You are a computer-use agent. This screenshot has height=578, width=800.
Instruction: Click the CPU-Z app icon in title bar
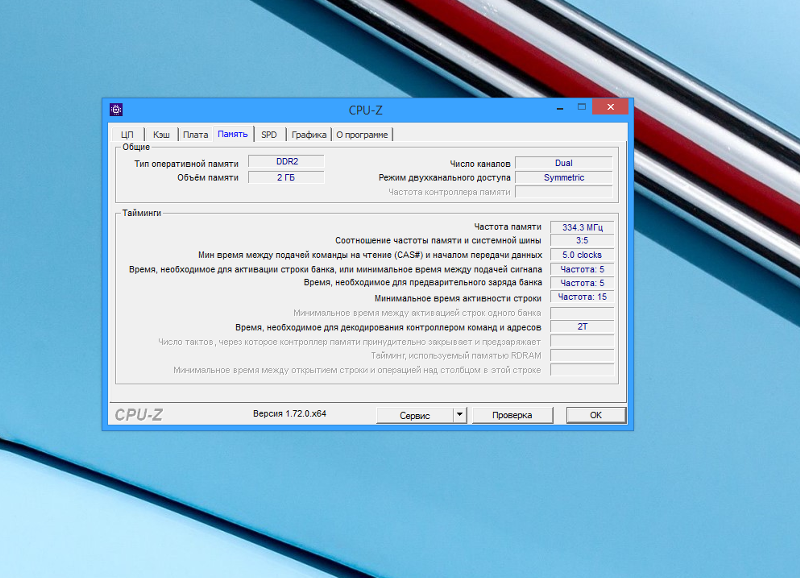(x=116, y=109)
